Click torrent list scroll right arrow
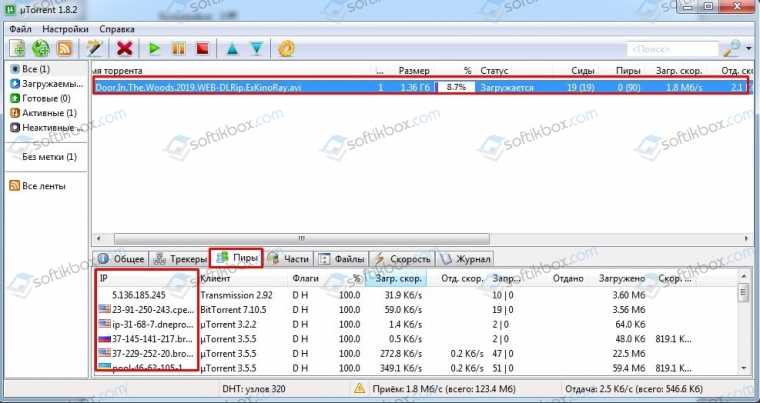Viewport: 760px width, 403px height. pyautogui.click(x=745, y=238)
